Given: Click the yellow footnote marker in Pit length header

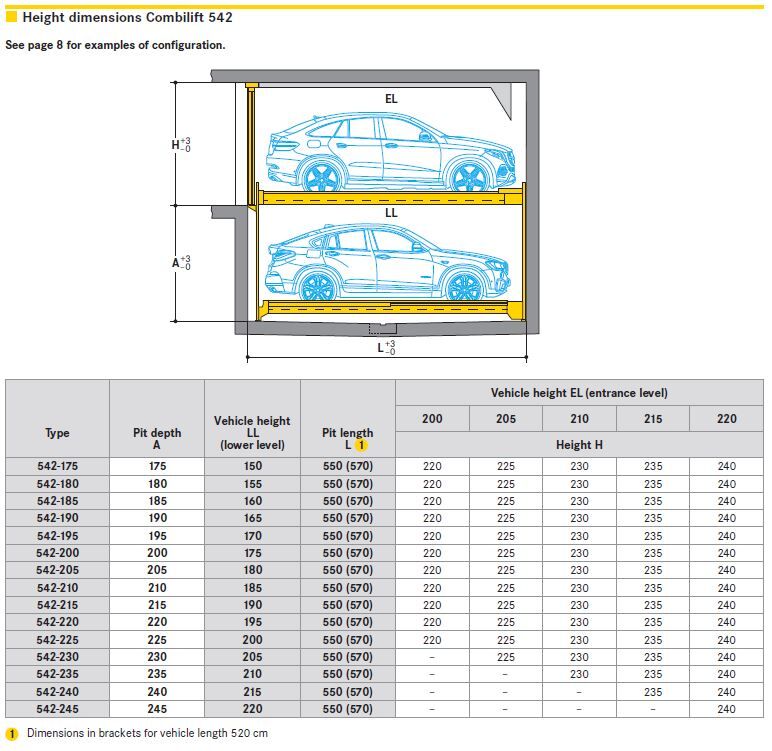Looking at the screenshot, I should (x=363, y=446).
